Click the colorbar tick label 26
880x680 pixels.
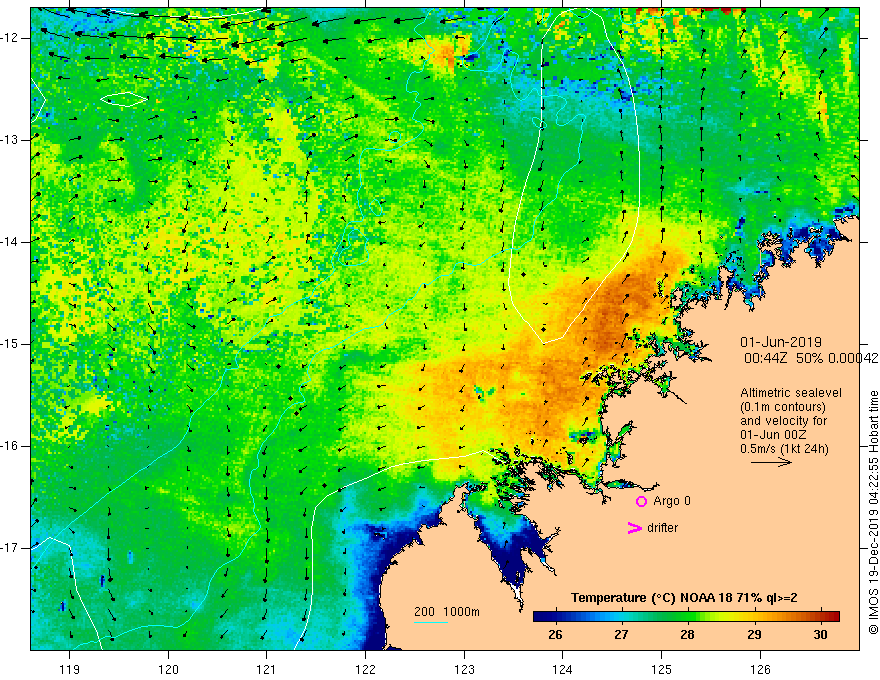[x=555, y=635]
